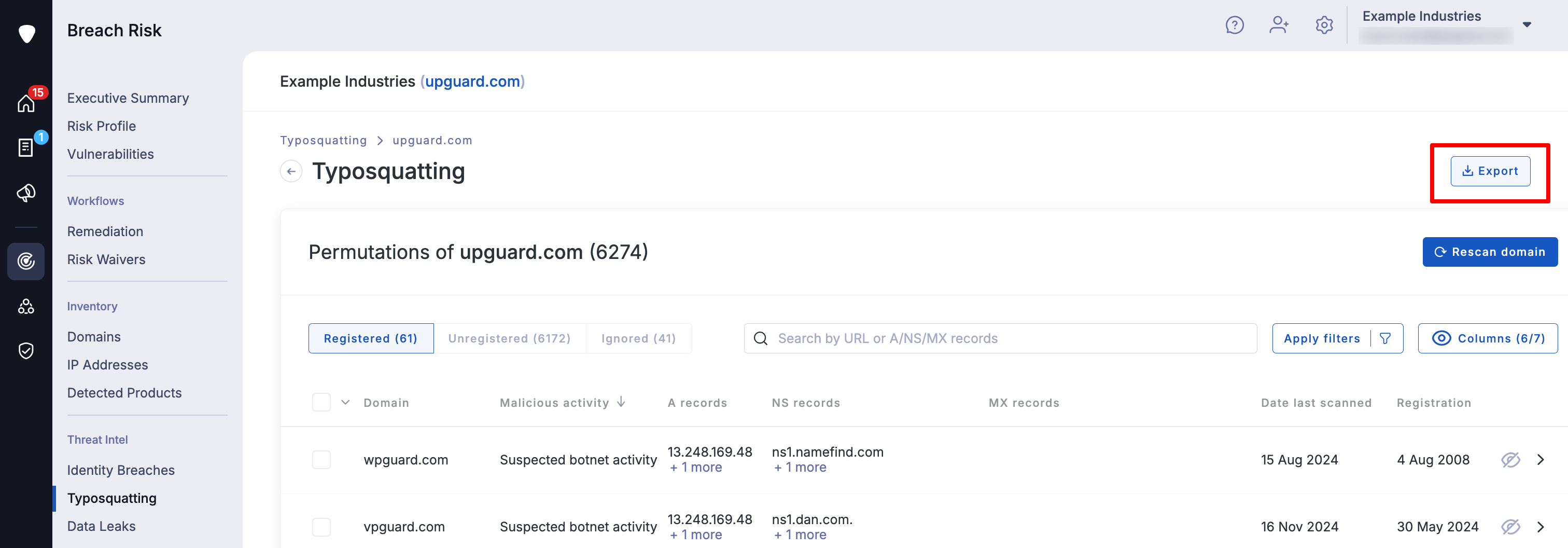The image size is (1568, 548).
Task: Click the upguard.com breadcrumb link
Action: pyautogui.click(x=432, y=140)
